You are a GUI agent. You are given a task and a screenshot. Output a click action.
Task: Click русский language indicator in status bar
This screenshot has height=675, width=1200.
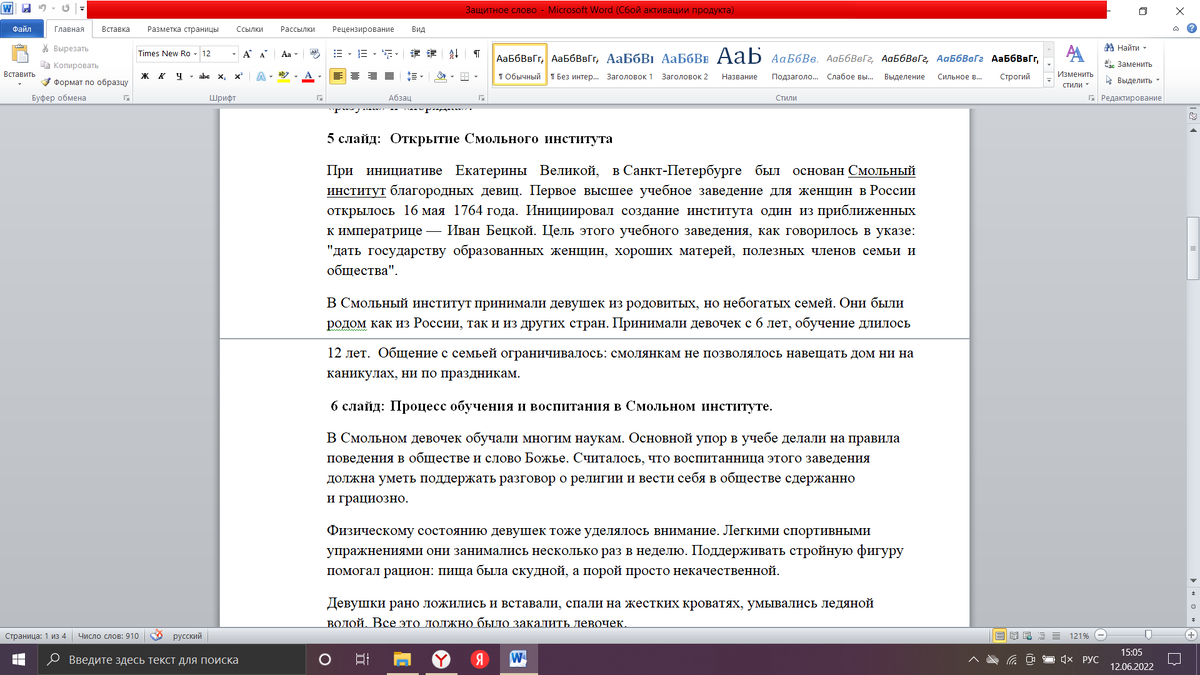189,636
